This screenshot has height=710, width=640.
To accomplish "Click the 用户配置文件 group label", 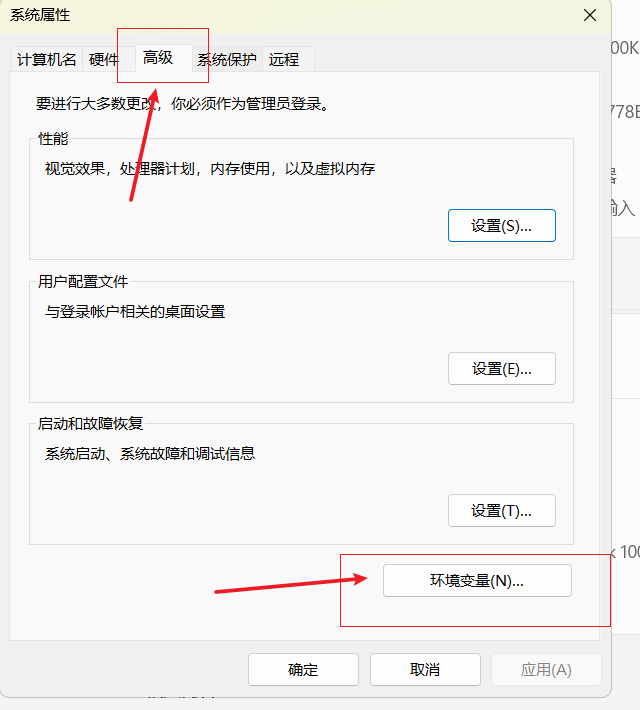I will click(x=83, y=282).
